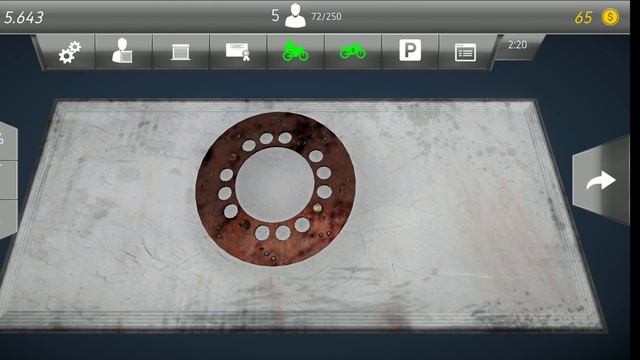Click the 65 coins amount
This screenshot has height=360, width=640.
coord(583,18)
